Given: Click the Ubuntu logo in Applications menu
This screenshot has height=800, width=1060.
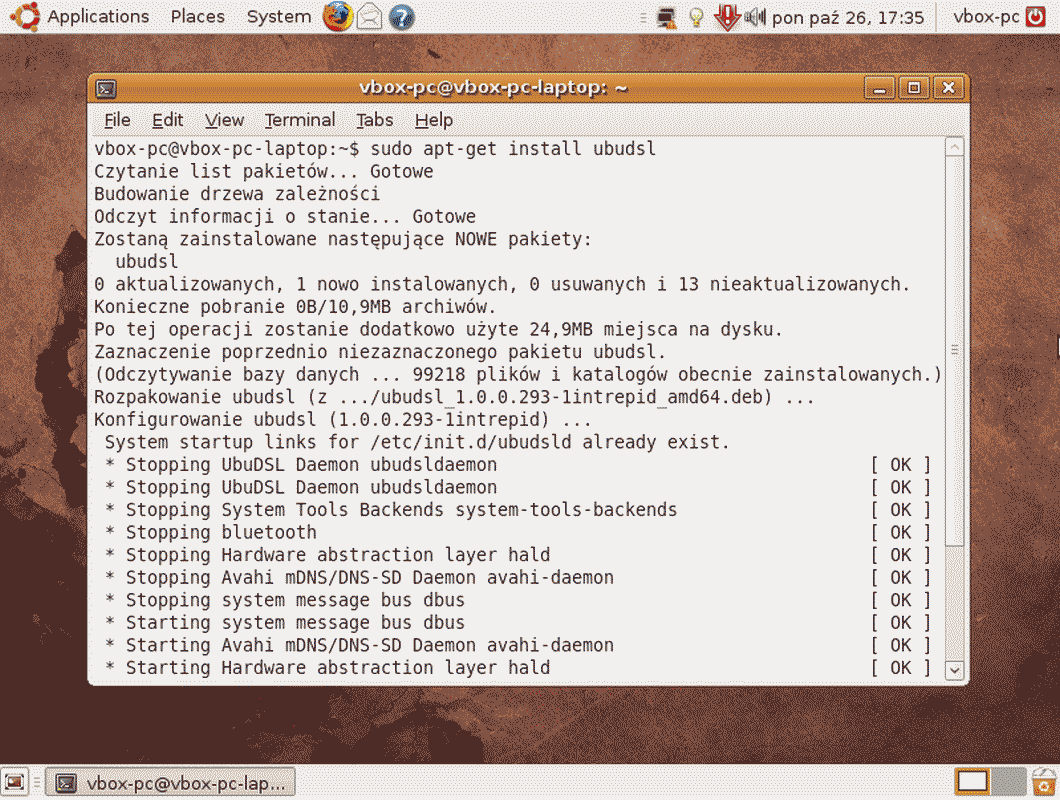Looking at the screenshot, I should (26, 16).
